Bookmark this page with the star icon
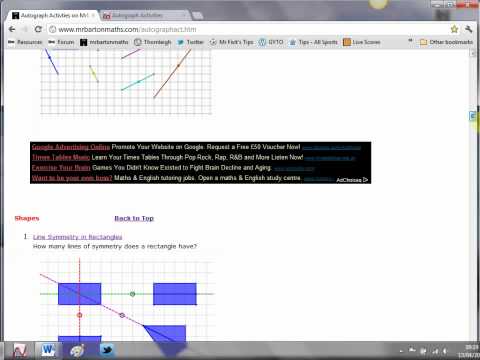Screen dimensions: 480x360 [x=454, y=29]
